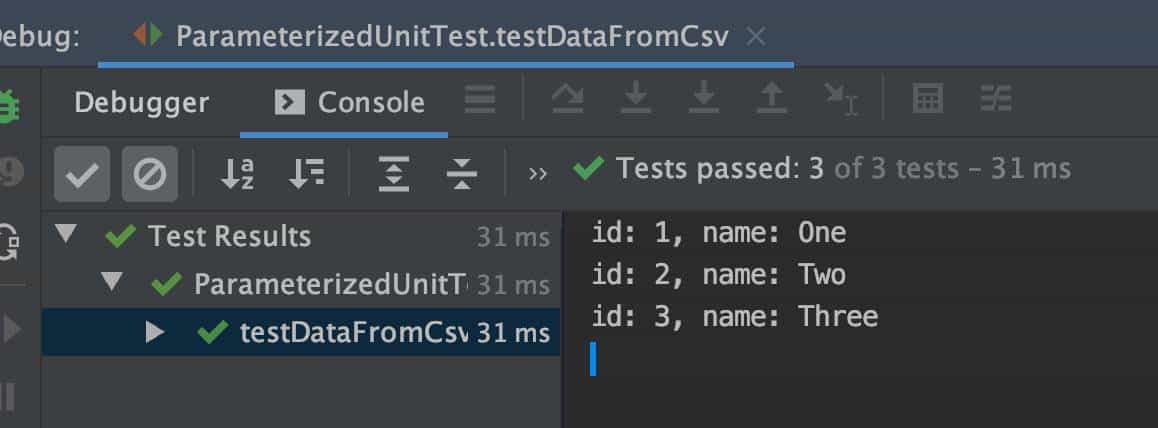Select ParameterizedUnitTest class in tree
The width and height of the screenshot is (1158, 428).
(330, 285)
